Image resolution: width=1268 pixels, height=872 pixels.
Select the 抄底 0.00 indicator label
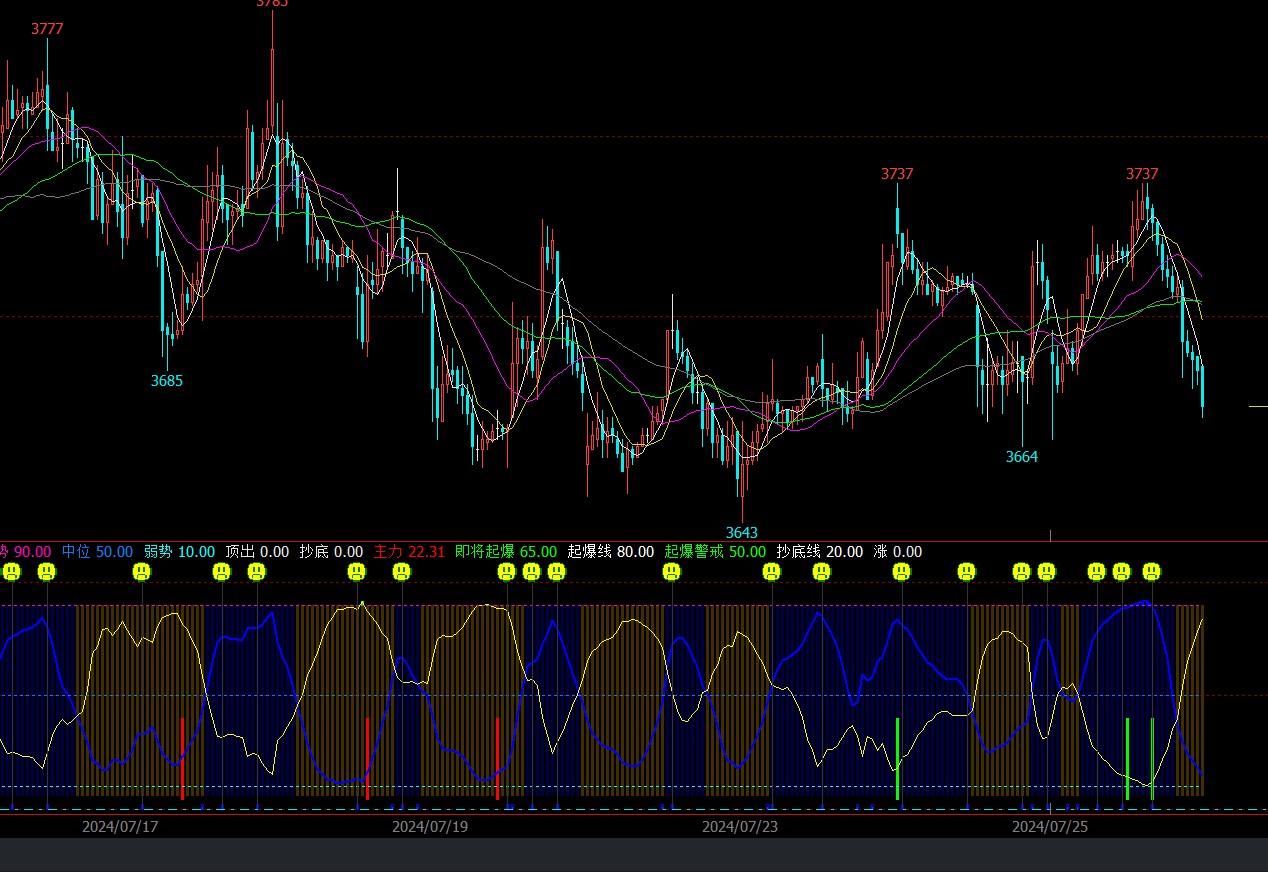point(331,552)
